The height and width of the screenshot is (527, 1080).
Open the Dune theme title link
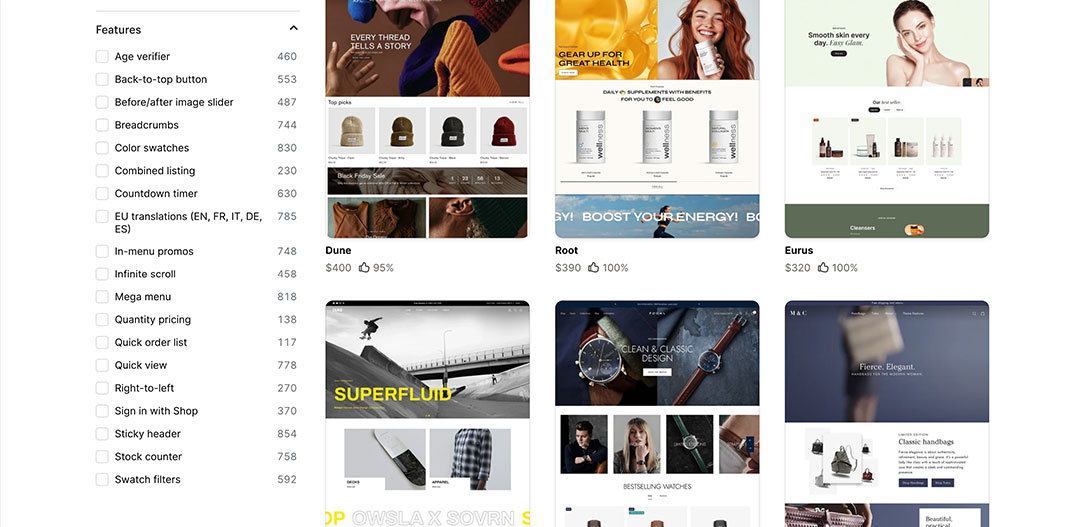pos(338,250)
